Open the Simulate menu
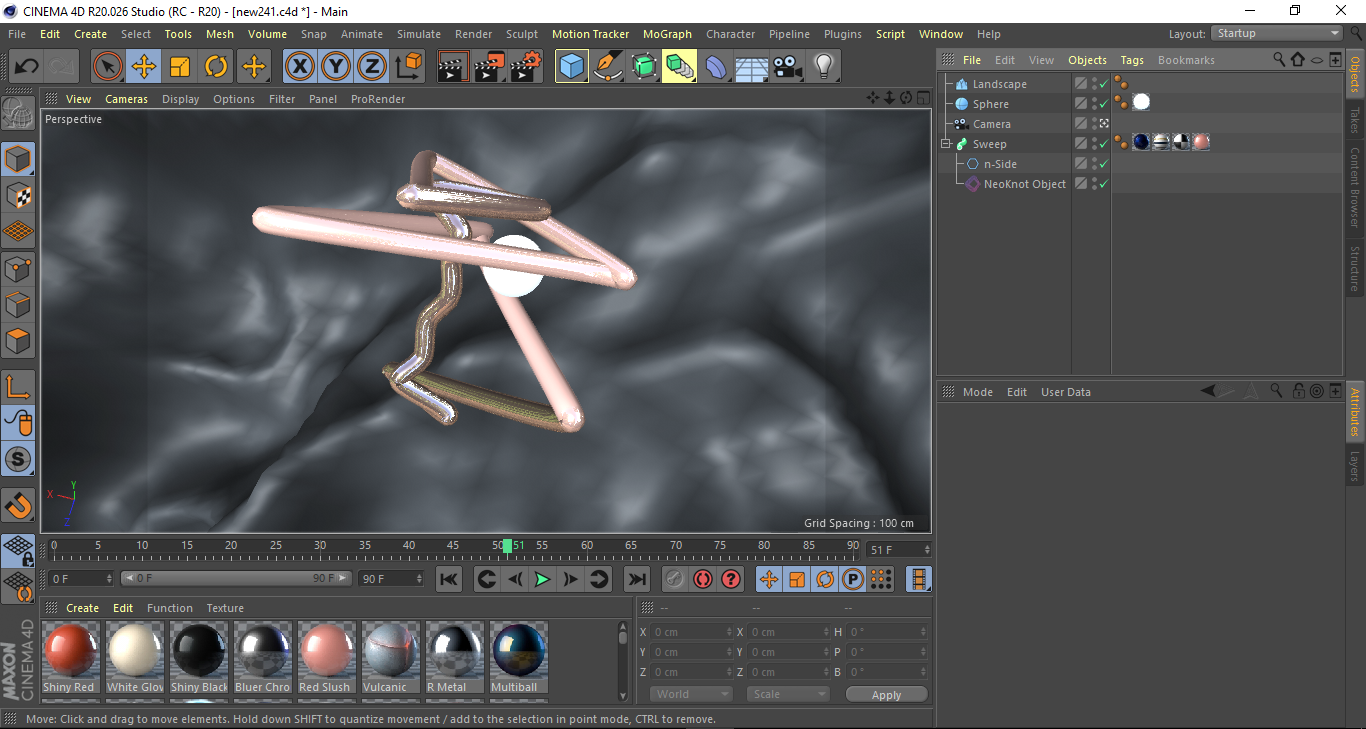 tap(419, 34)
